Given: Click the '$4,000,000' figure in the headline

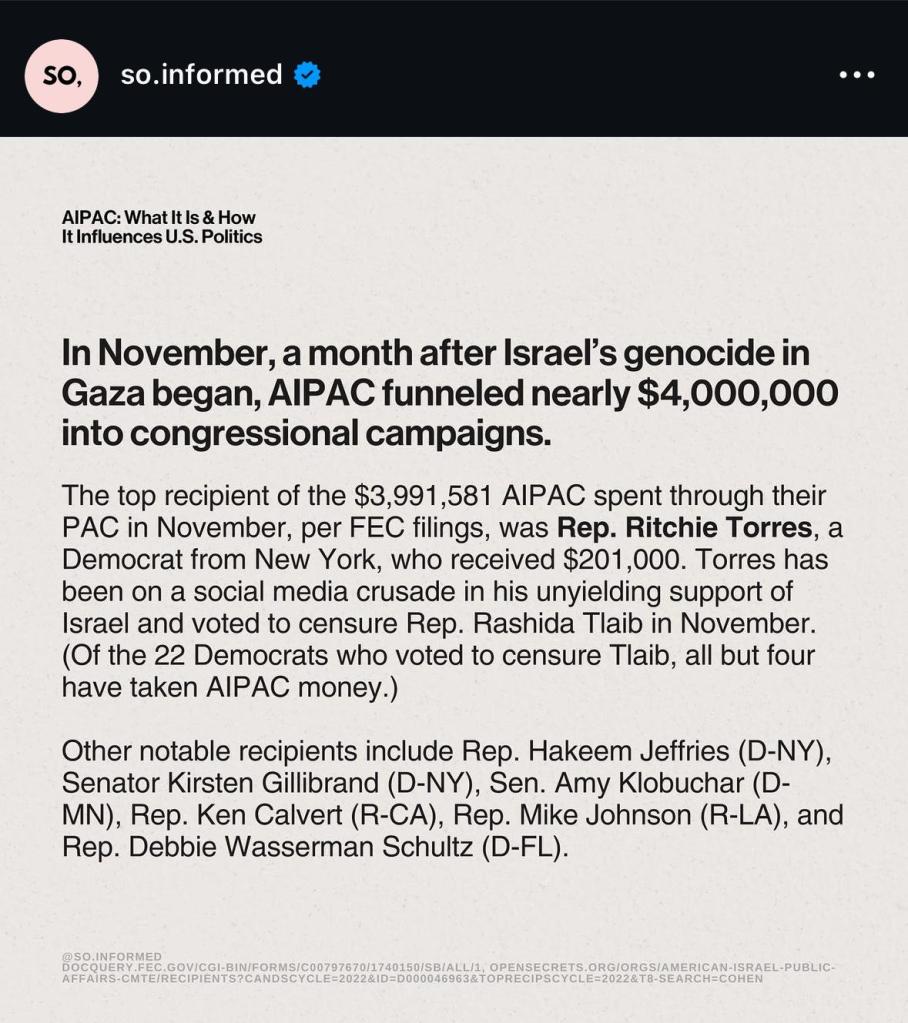Looking at the screenshot, I should point(738,393).
